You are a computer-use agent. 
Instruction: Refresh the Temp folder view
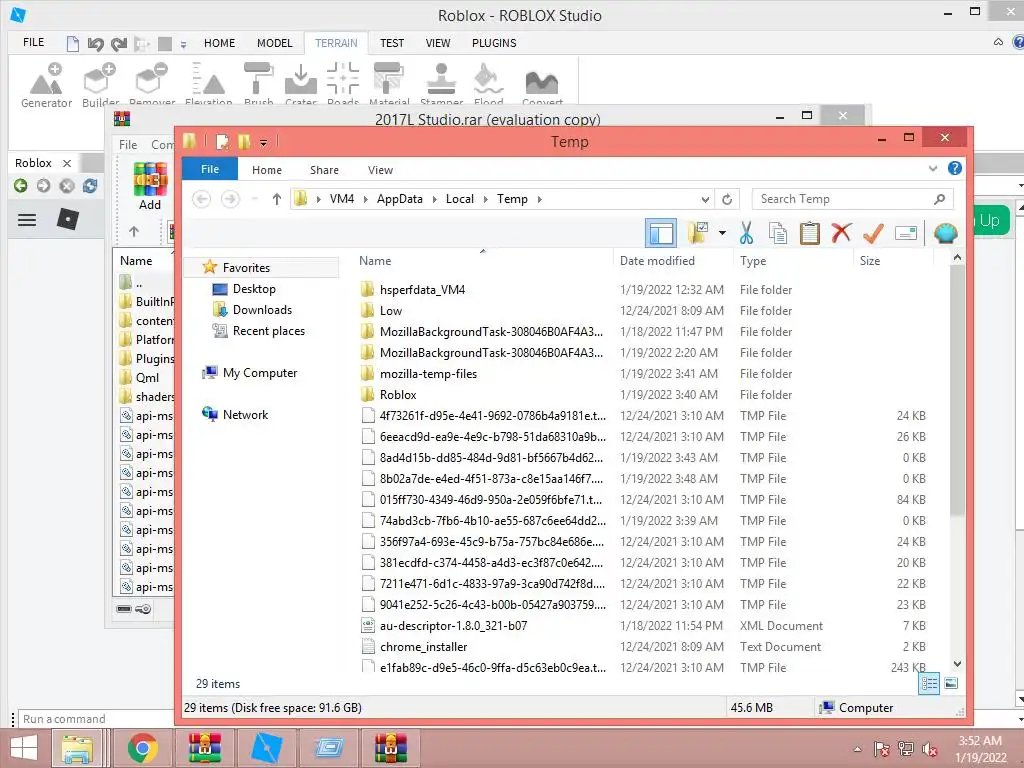(727, 199)
